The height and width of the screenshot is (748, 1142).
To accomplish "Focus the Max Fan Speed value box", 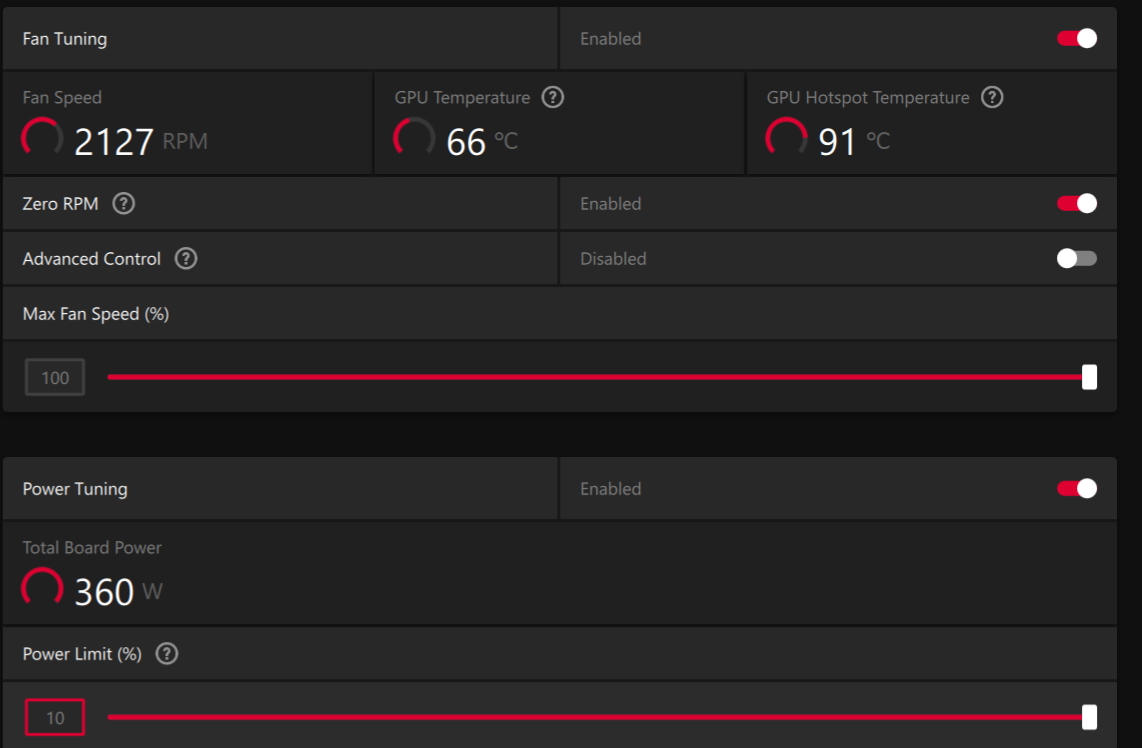I will (55, 378).
